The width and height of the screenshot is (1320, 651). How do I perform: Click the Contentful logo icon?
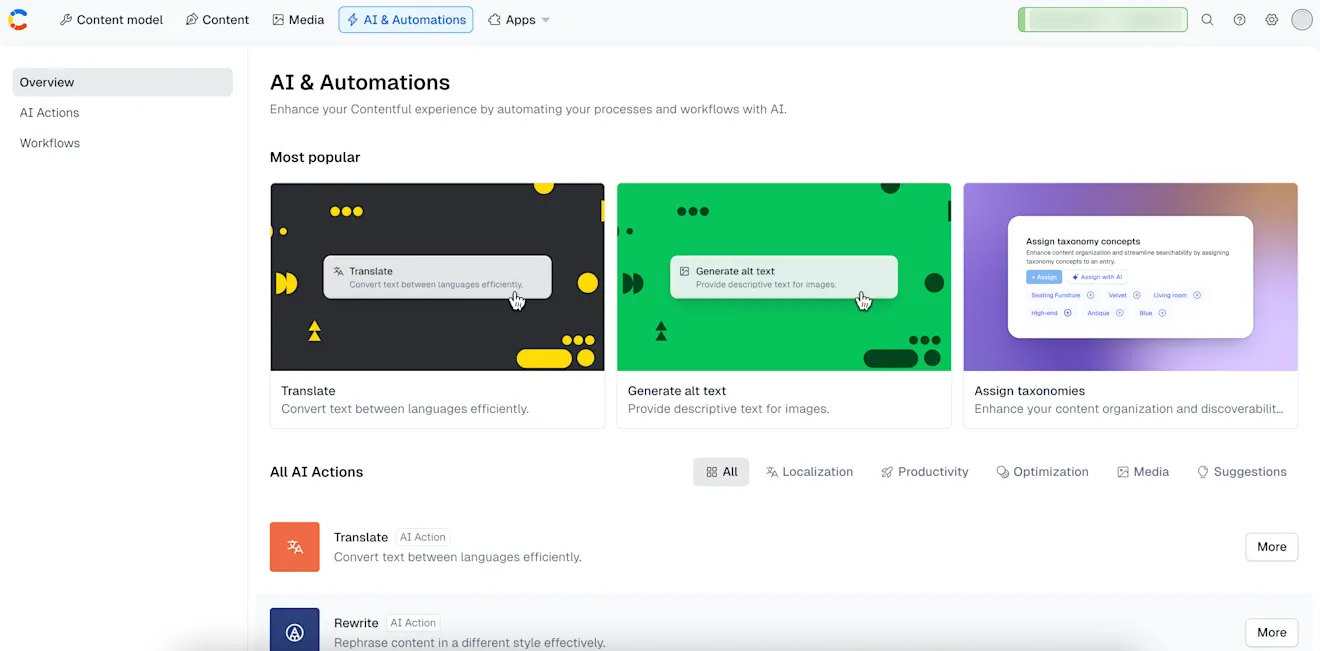pos(18,19)
